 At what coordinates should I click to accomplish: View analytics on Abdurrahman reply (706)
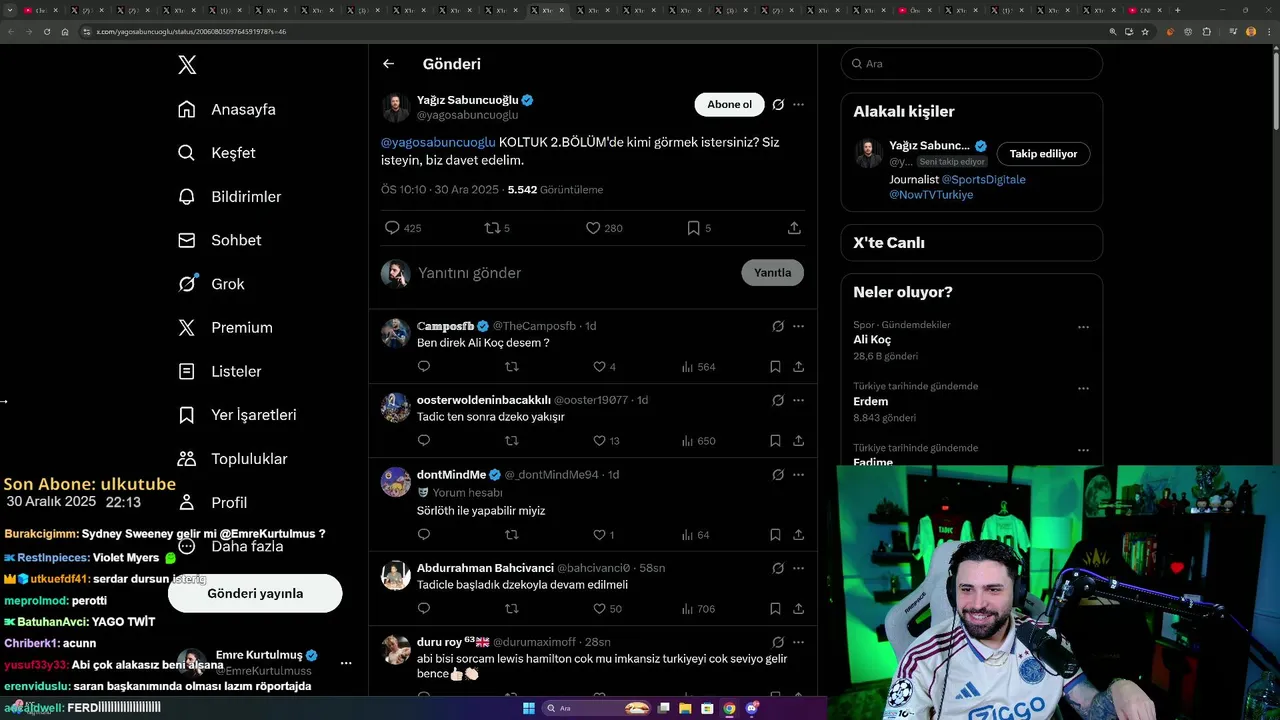[x=698, y=609]
